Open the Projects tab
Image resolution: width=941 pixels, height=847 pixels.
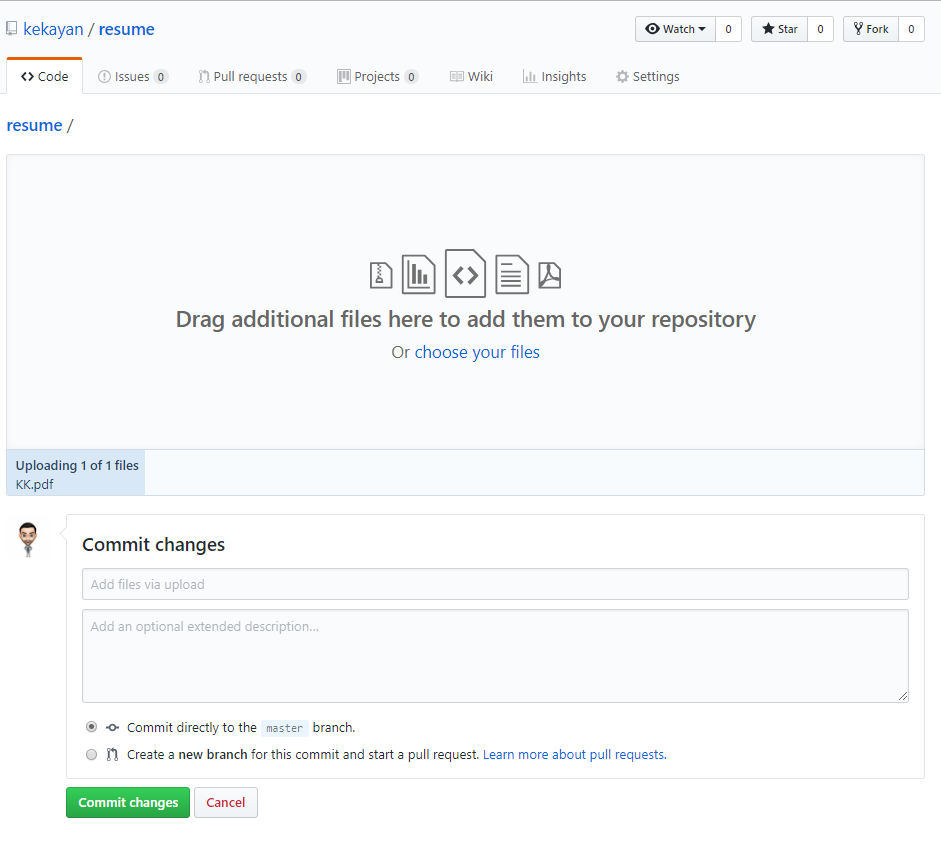(x=377, y=76)
